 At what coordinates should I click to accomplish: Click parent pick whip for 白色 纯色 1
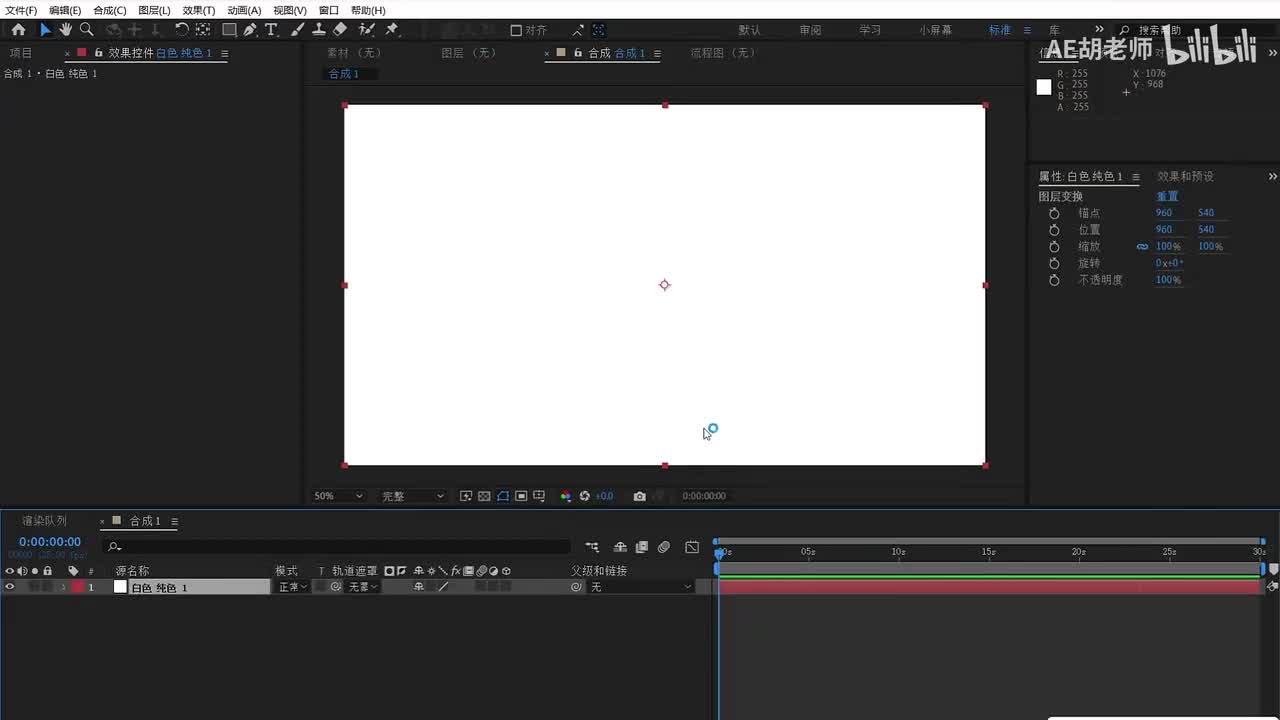point(576,587)
